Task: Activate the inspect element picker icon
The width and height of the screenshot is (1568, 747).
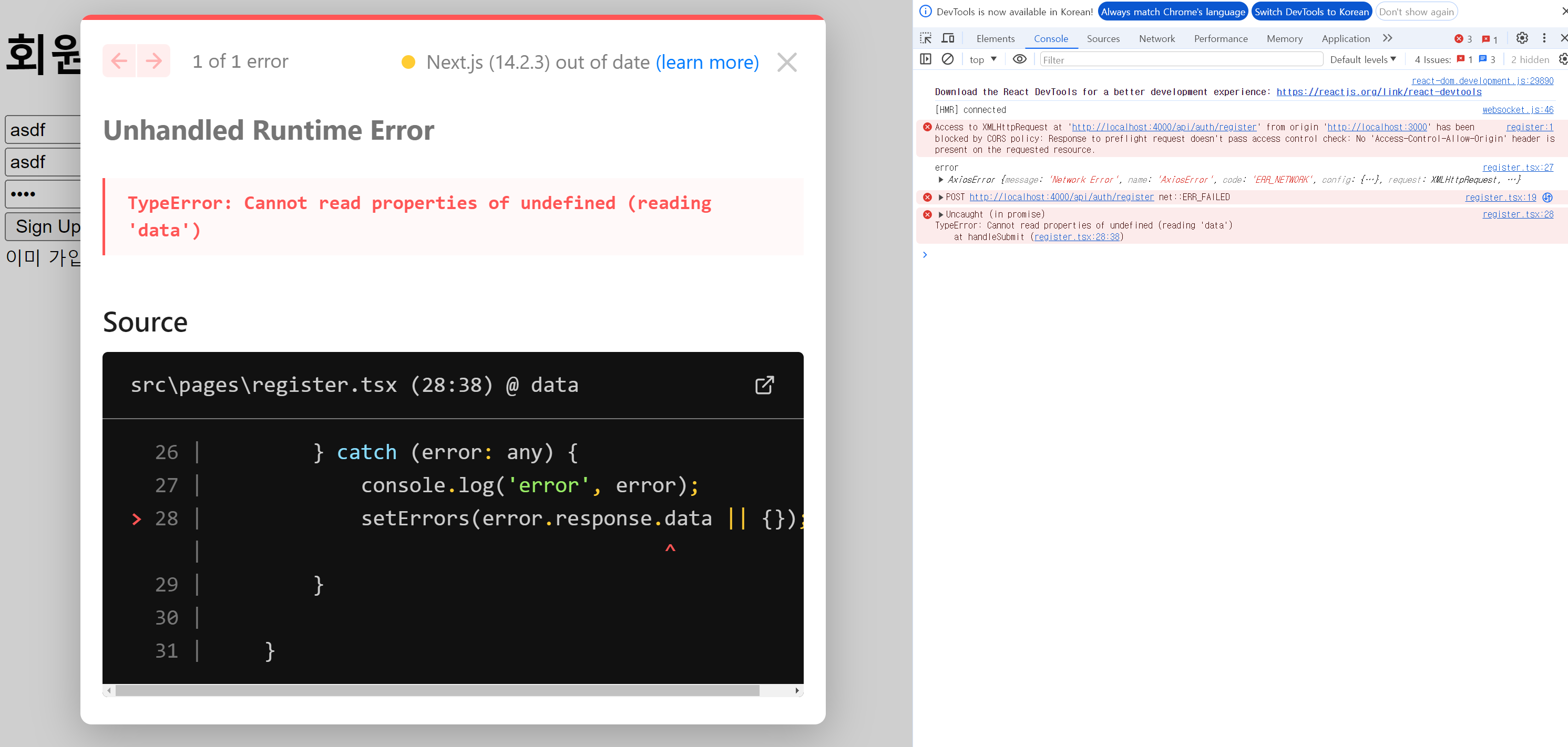Action: point(925,38)
